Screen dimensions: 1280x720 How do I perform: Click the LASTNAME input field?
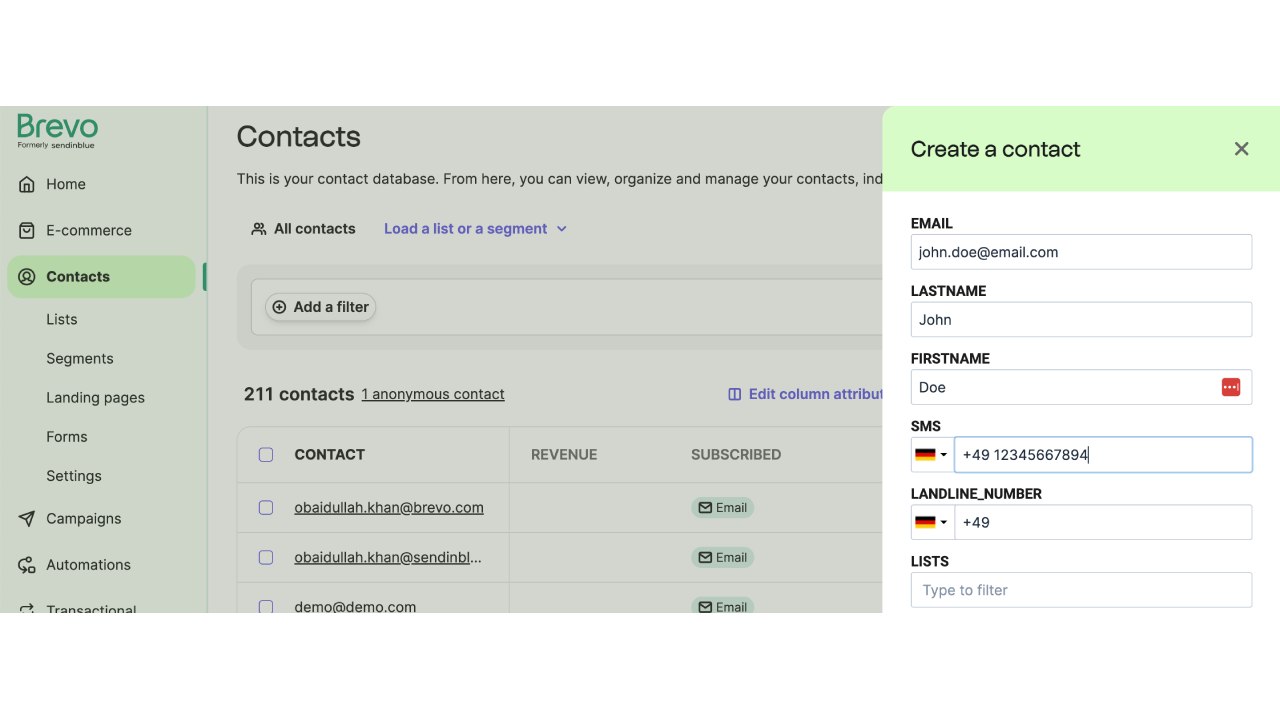1081,320
